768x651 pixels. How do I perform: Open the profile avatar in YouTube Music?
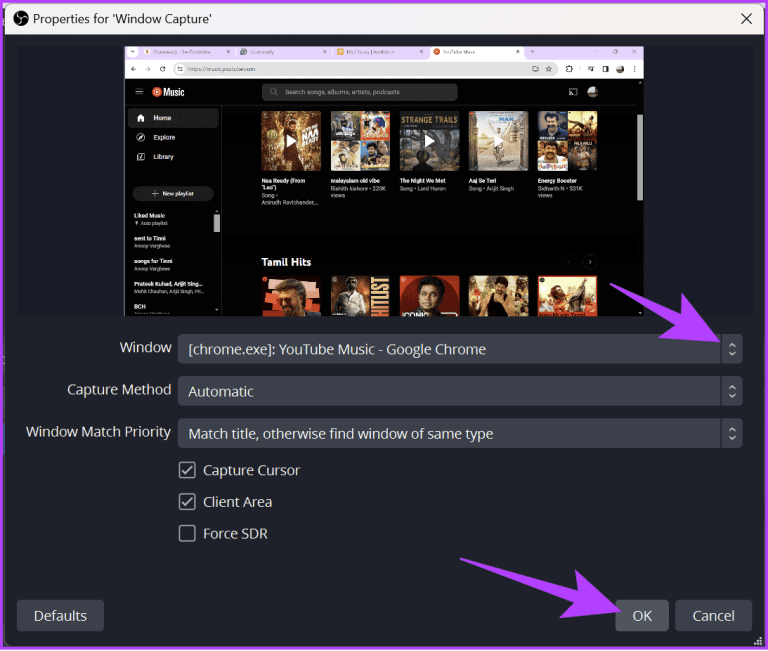[x=592, y=92]
